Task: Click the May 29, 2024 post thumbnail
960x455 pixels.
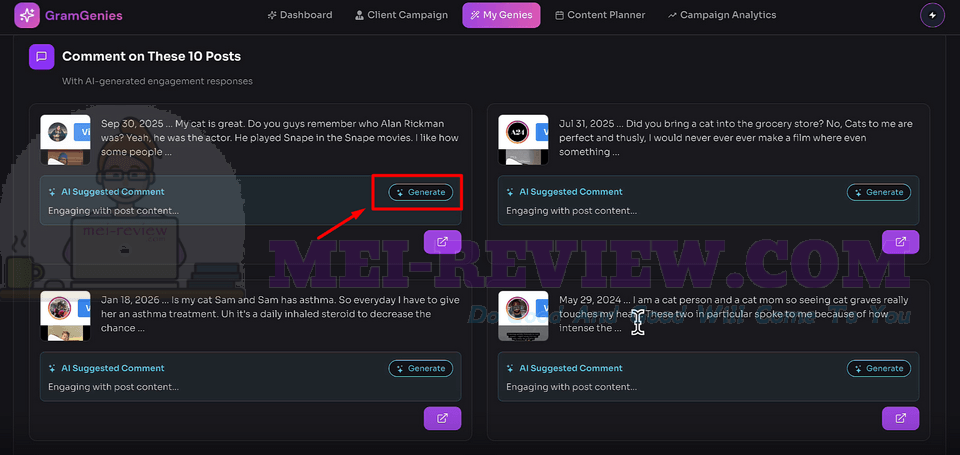Action: pyautogui.click(x=523, y=315)
